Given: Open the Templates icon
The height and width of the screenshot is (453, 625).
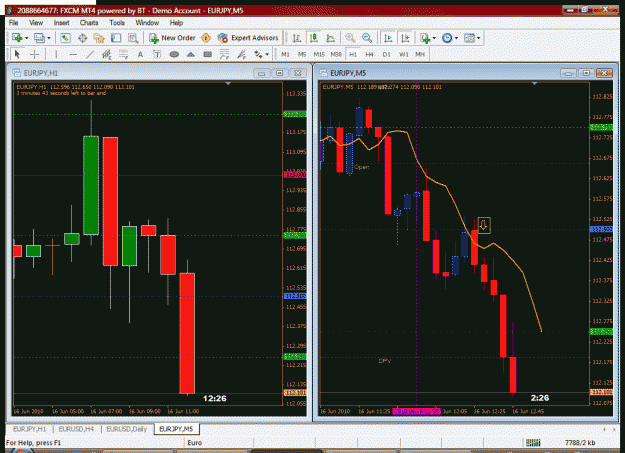Looking at the screenshot, I should [470, 38].
